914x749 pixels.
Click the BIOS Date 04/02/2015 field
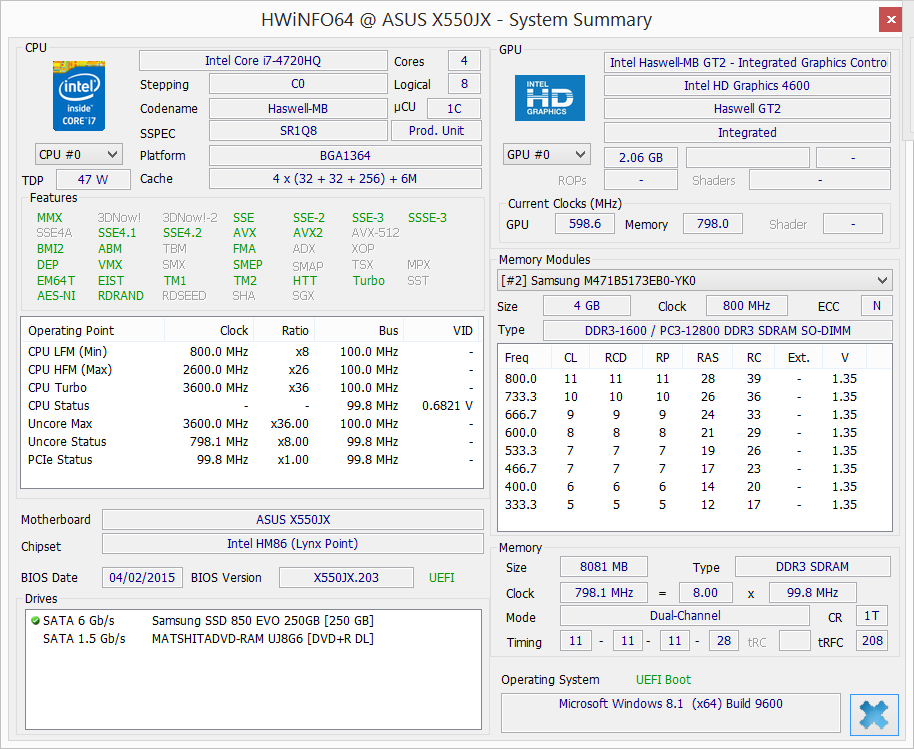(142, 578)
